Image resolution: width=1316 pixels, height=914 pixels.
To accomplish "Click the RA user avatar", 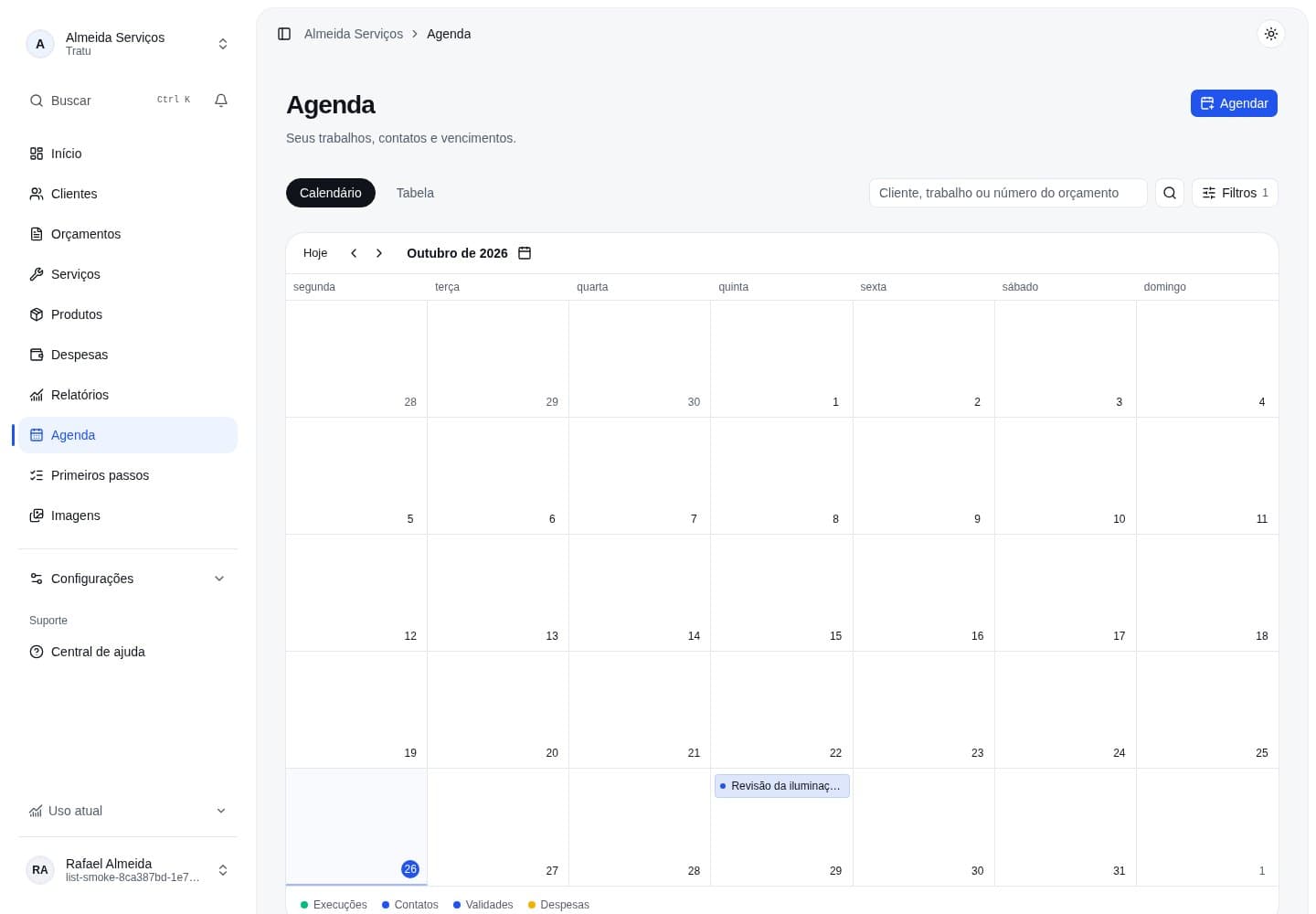I will (40, 870).
